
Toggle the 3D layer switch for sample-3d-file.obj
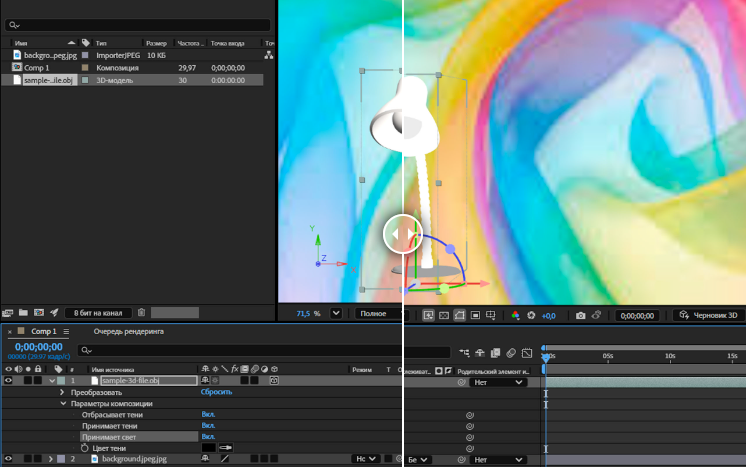point(274,380)
